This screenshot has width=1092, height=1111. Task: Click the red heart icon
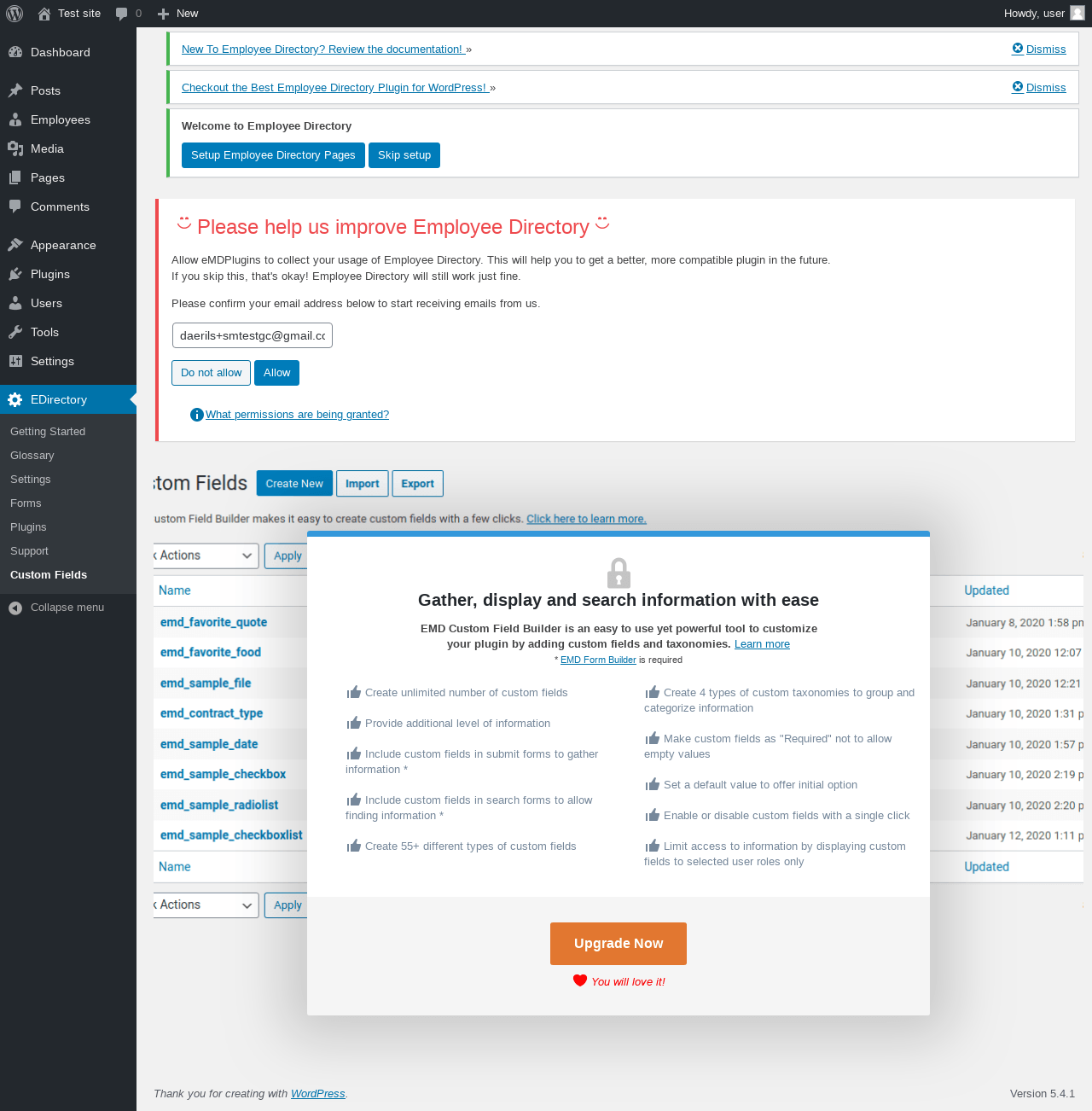coord(580,980)
